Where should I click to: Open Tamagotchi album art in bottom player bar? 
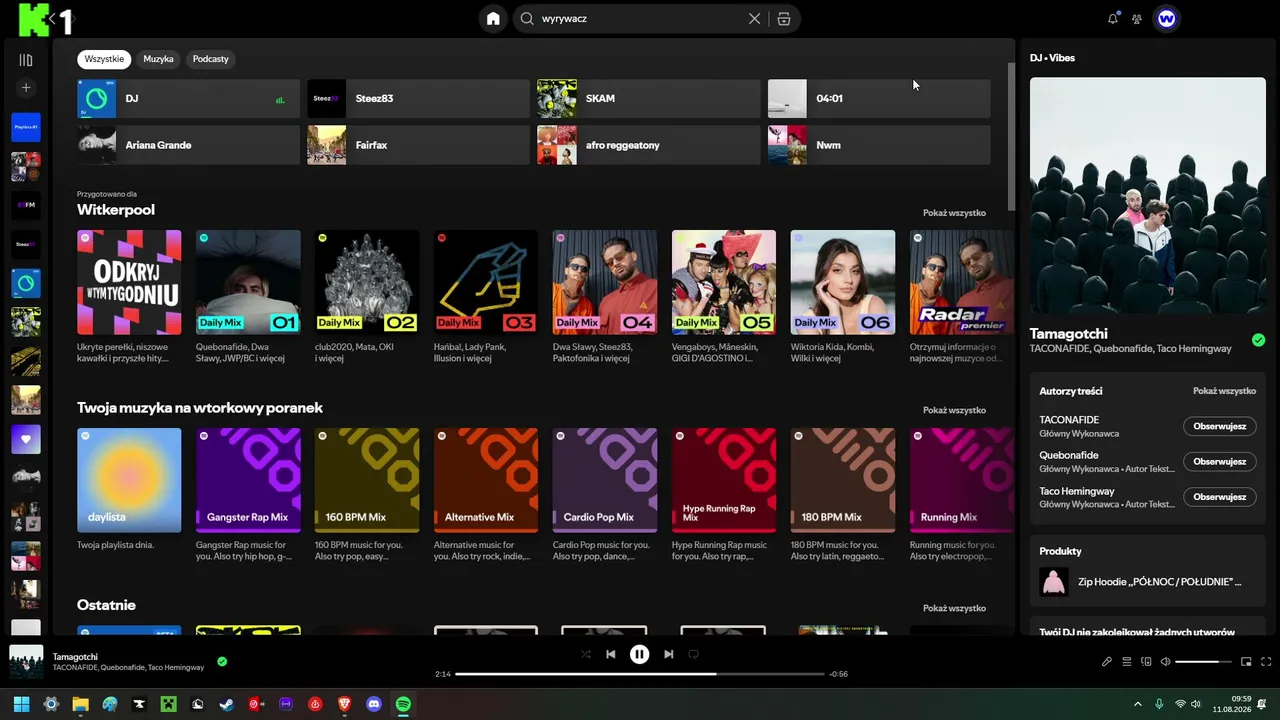pyautogui.click(x=26, y=662)
